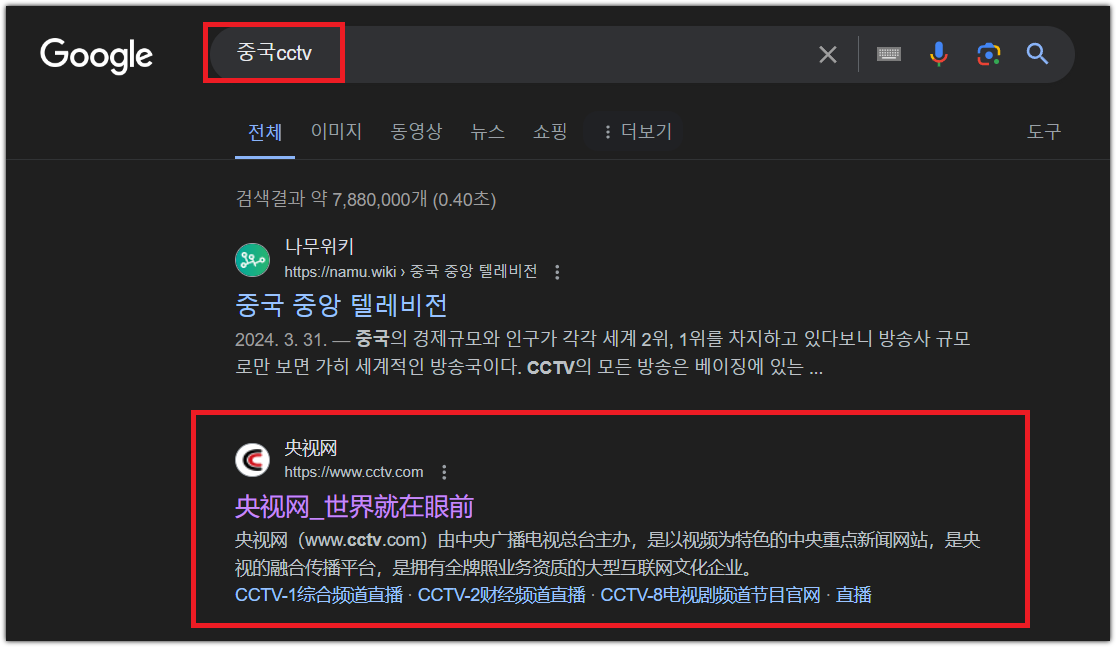Viewport: 1116px width, 647px height.
Task: Open the CCTV-1综合频道直播 sitelink
Action: (x=319, y=595)
